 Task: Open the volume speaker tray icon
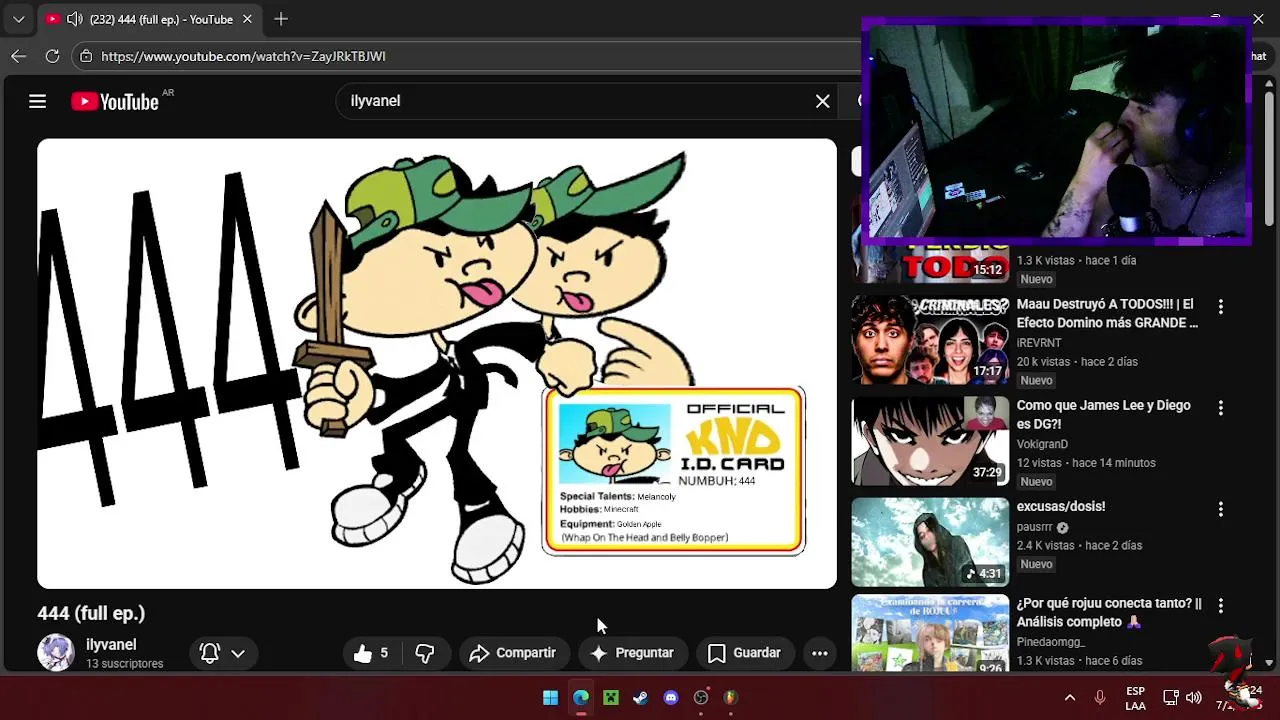(1194, 698)
